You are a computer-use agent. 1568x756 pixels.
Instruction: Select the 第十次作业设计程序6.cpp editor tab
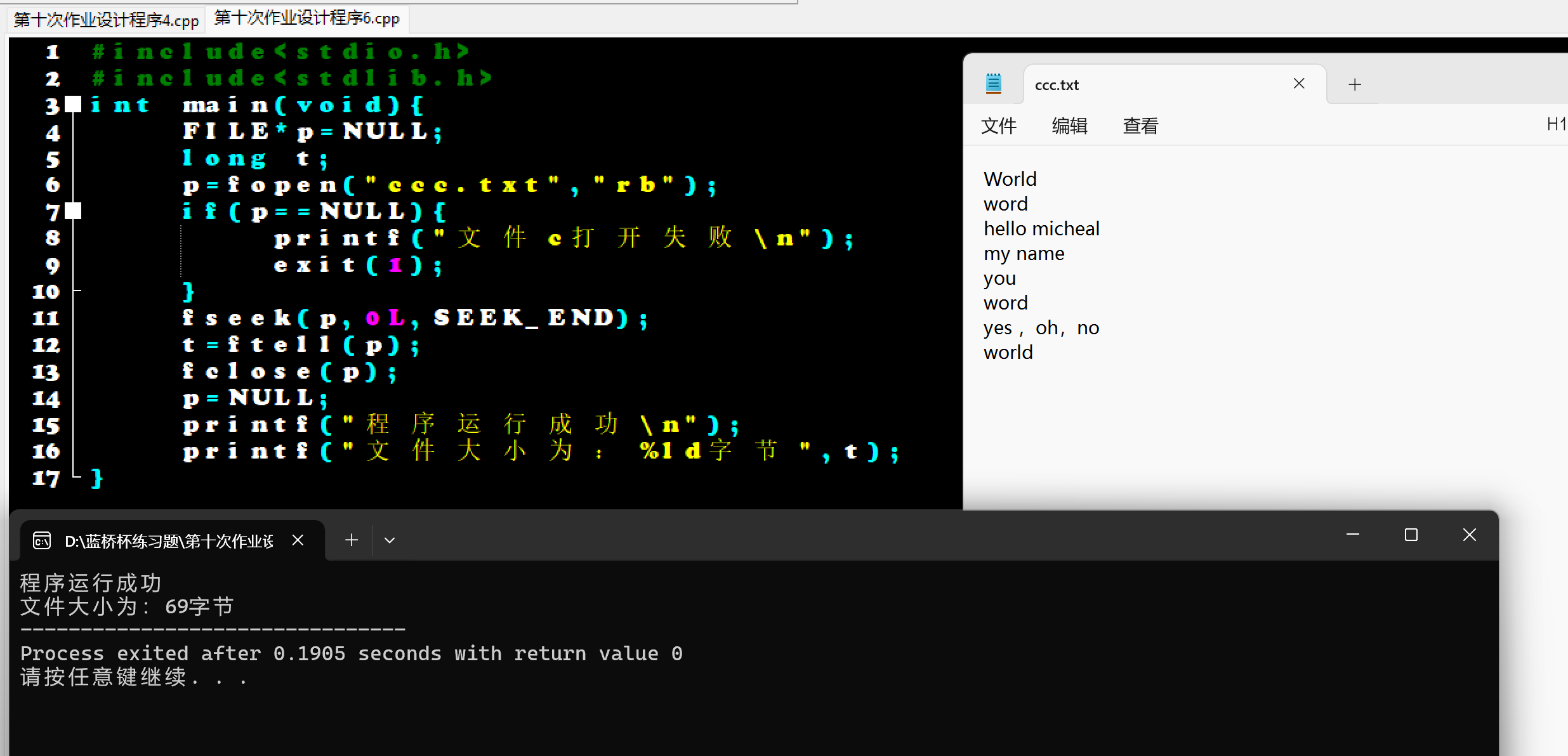[307, 18]
